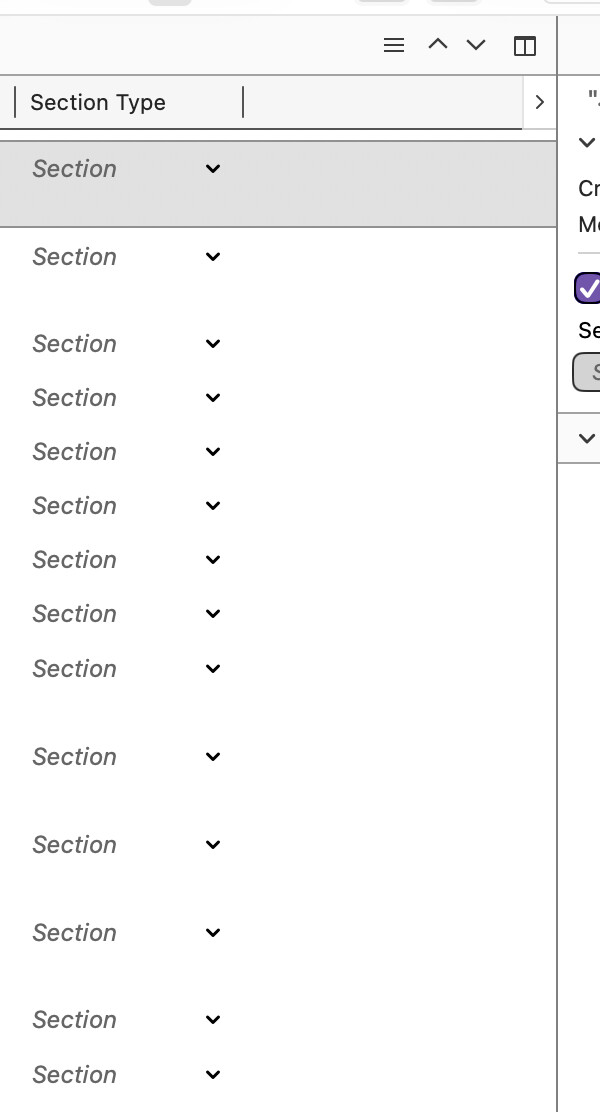Go to previous document with up arrow

(x=437, y=44)
